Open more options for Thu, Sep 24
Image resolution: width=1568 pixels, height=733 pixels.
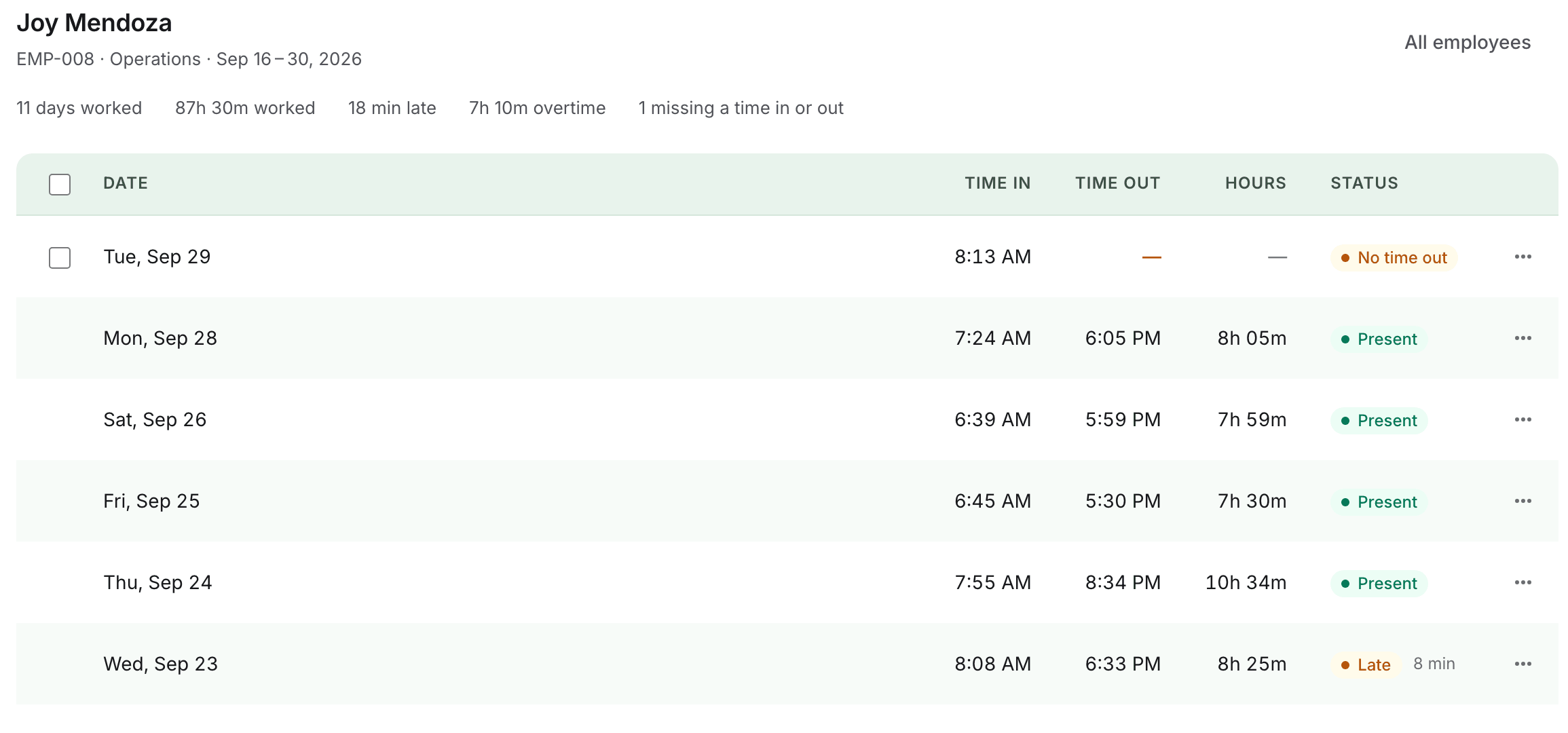(x=1523, y=582)
